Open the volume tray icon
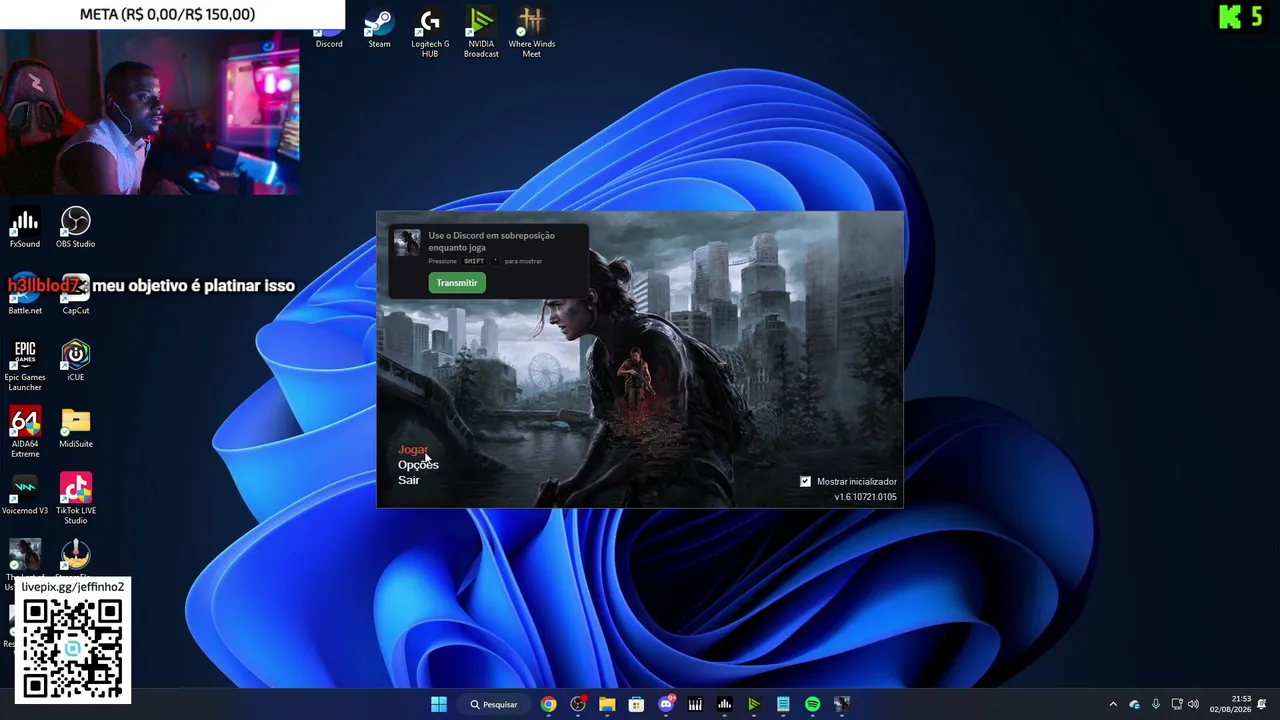This screenshot has height=720, width=1280. click(x=1194, y=704)
